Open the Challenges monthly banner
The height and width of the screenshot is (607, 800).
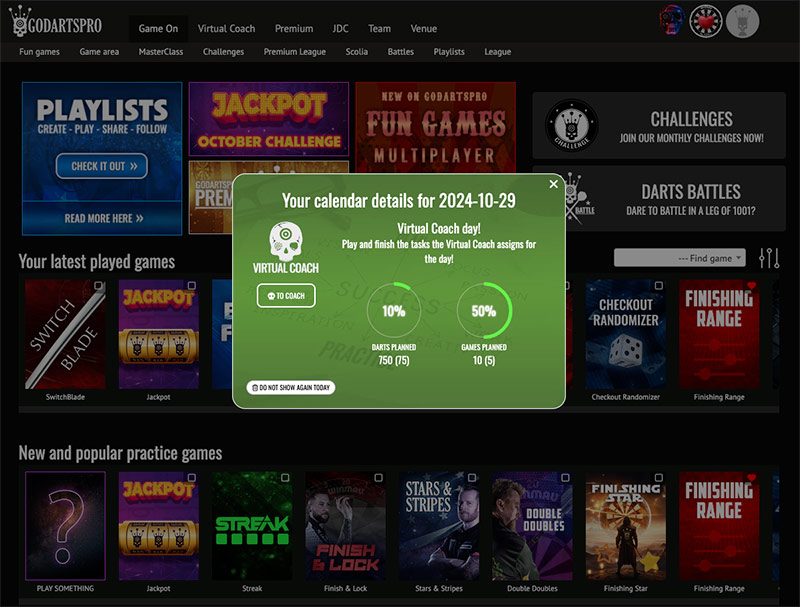[x=659, y=125]
